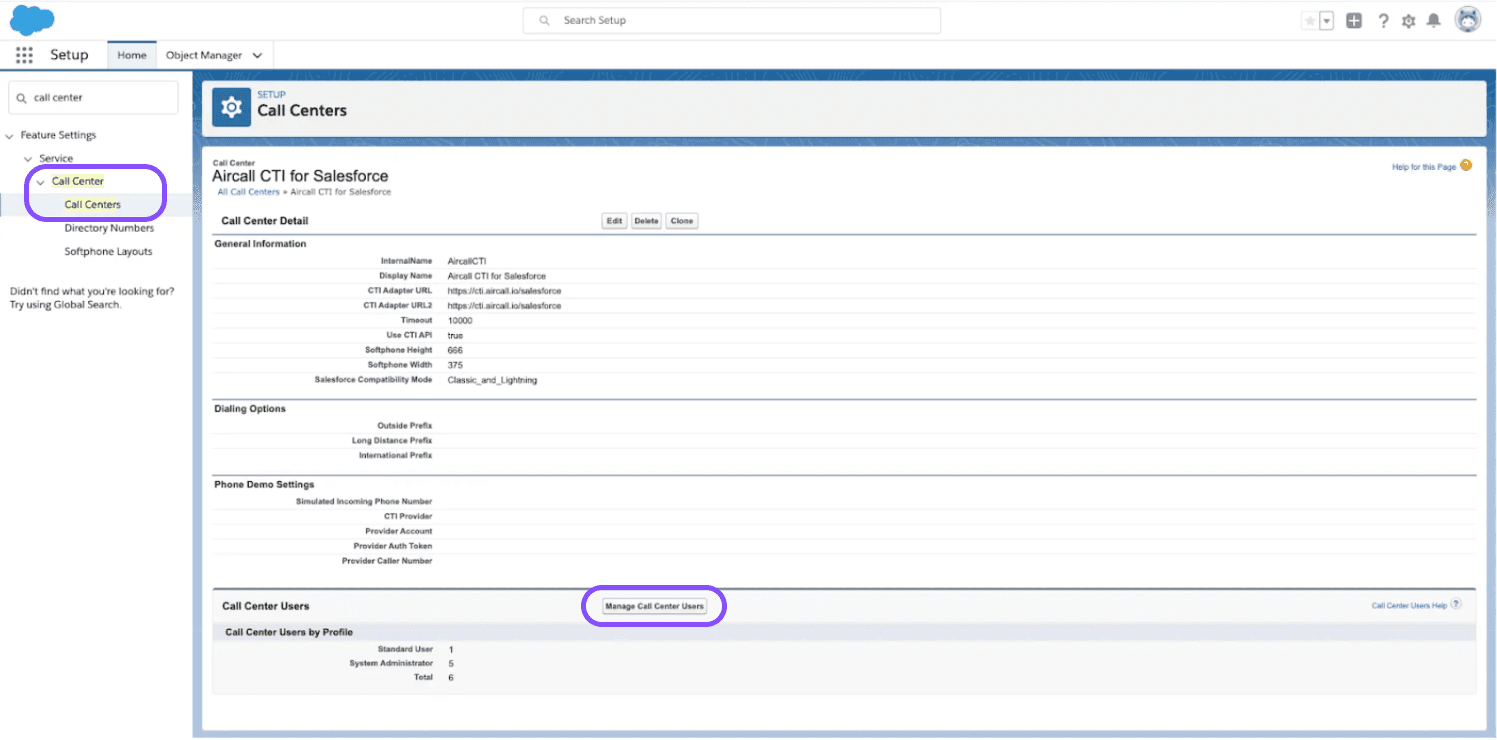Click the plus icon to add items
This screenshot has width=1497, height=740.
pyautogui.click(x=1353, y=20)
